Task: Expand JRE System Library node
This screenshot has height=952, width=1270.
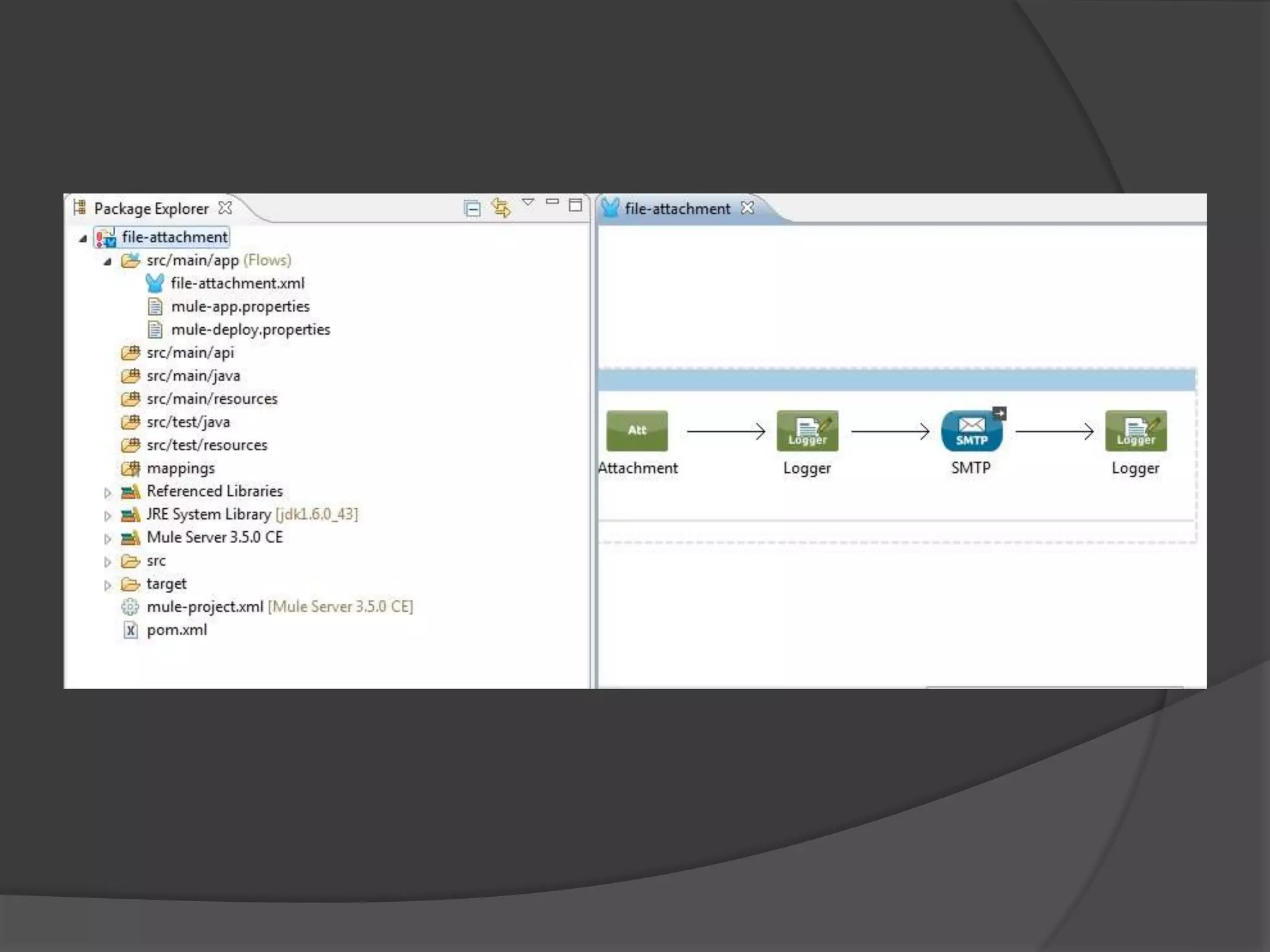Action: point(107,516)
